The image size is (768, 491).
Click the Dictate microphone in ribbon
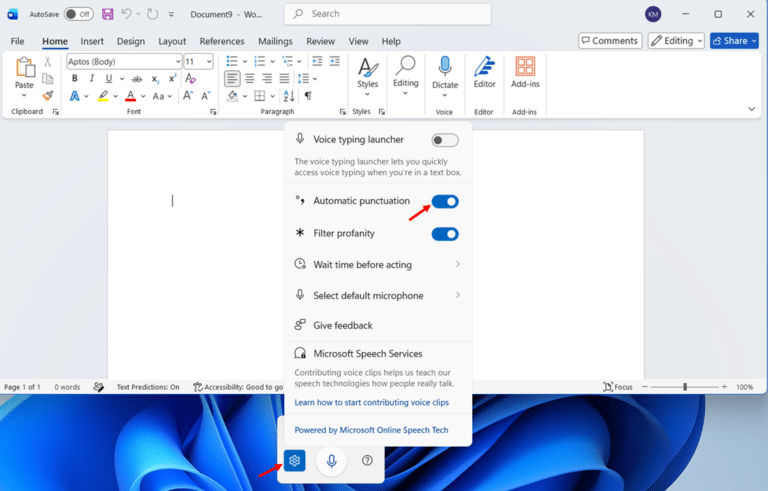pyautogui.click(x=445, y=67)
